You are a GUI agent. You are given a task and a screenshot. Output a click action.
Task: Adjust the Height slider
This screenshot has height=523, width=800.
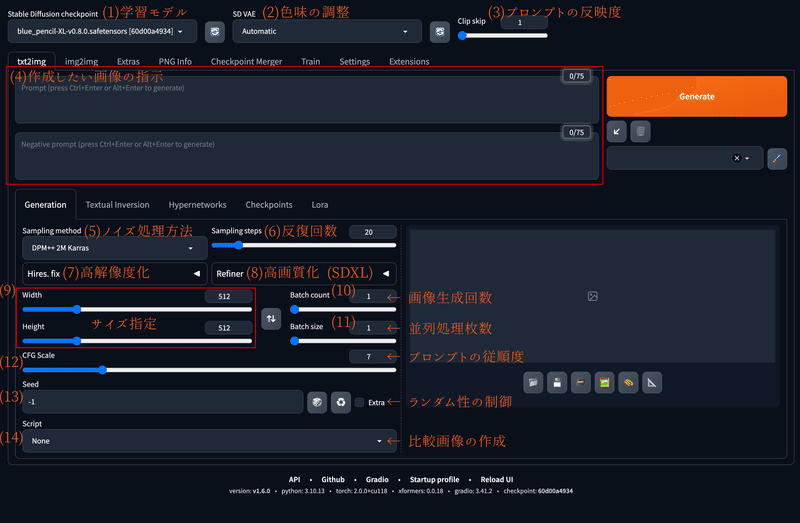(x=137, y=341)
